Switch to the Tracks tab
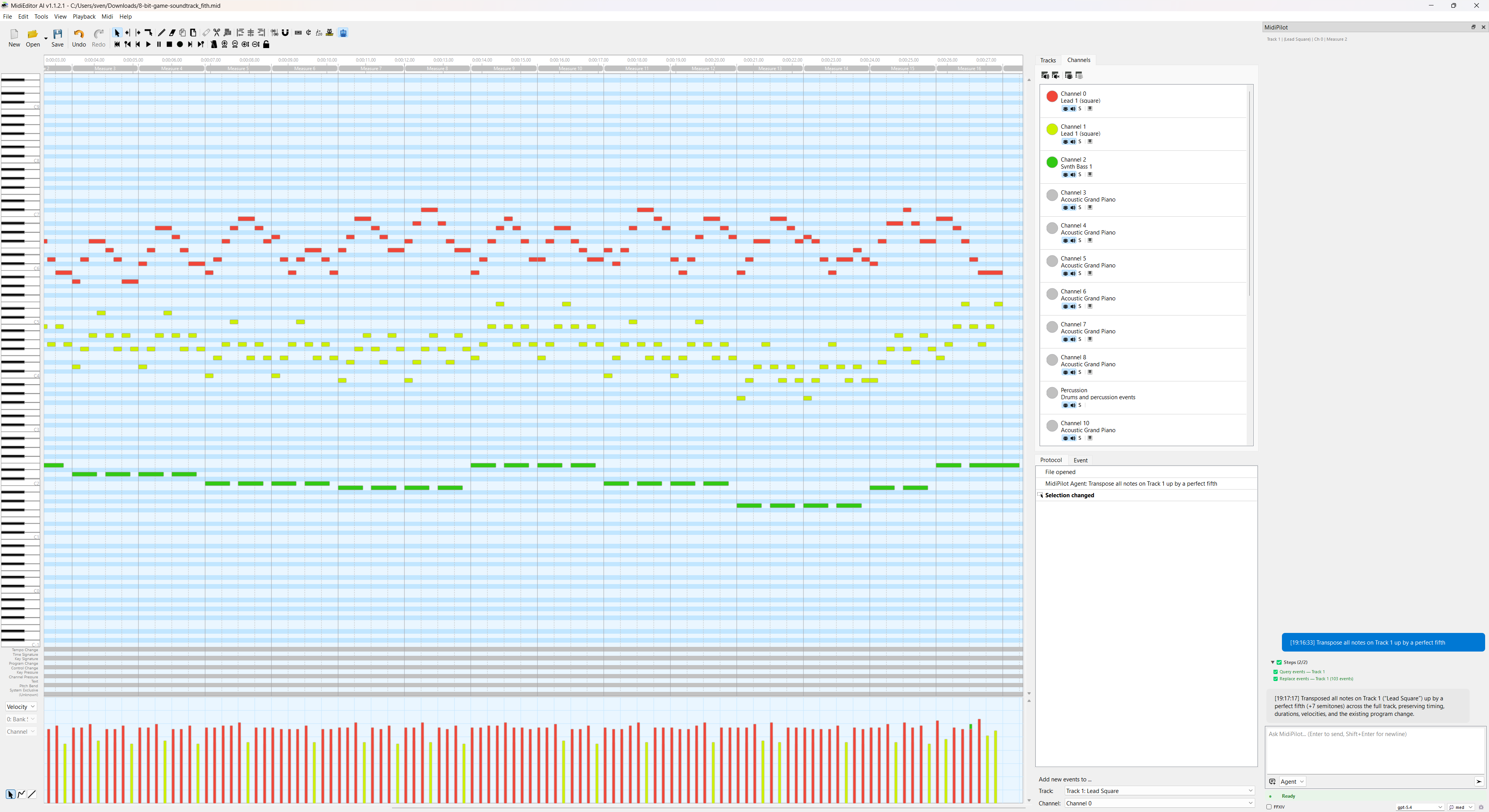Screen dimensions: 1489x812 pyautogui.click(x=1047, y=60)
